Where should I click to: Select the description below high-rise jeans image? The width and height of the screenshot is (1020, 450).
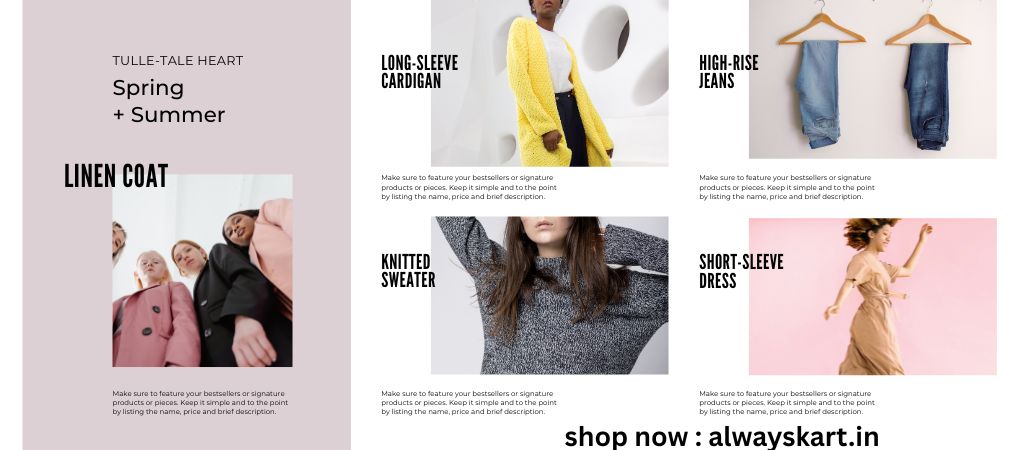[787, 187]
